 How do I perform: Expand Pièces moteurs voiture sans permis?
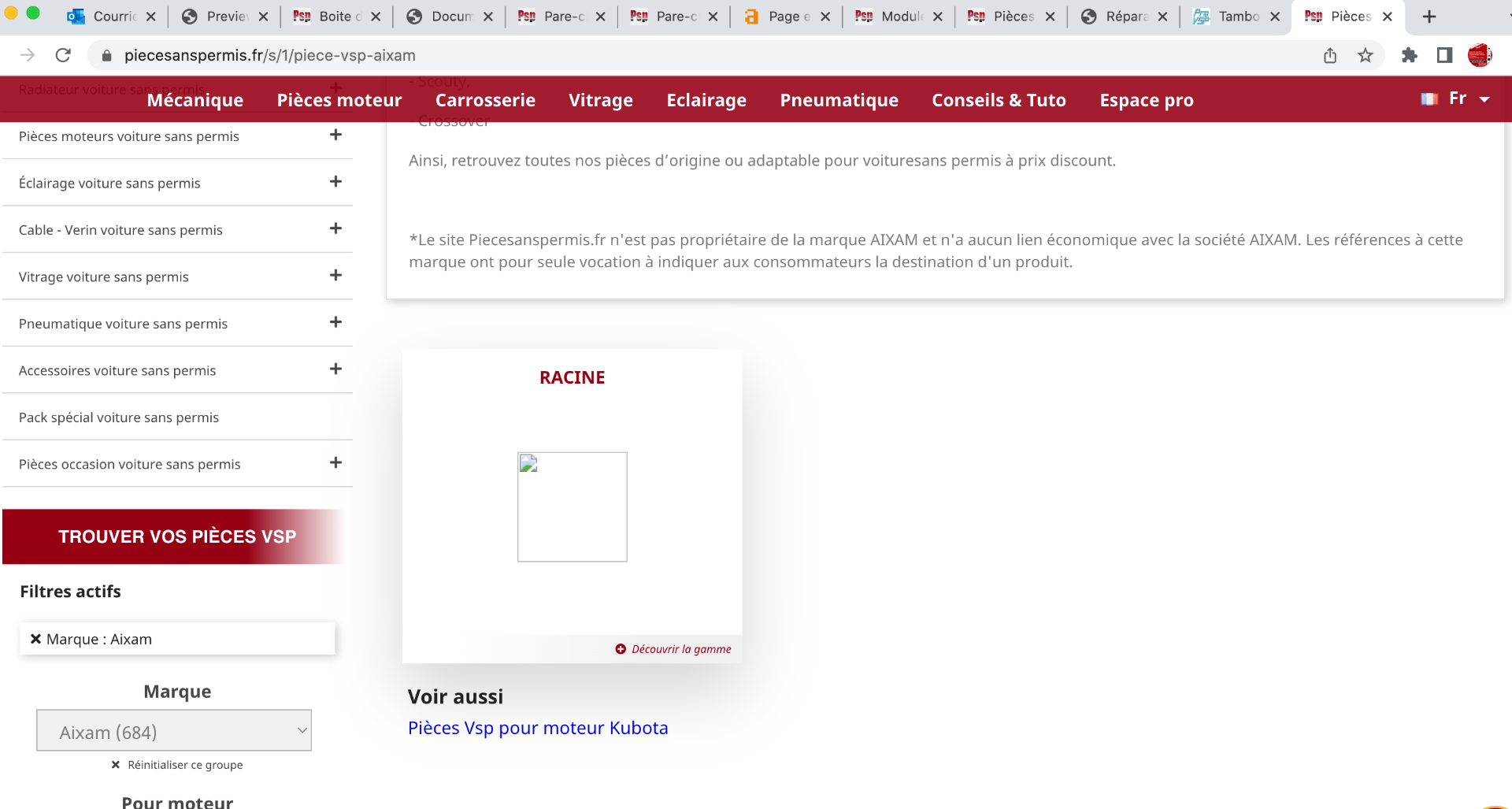335,135
